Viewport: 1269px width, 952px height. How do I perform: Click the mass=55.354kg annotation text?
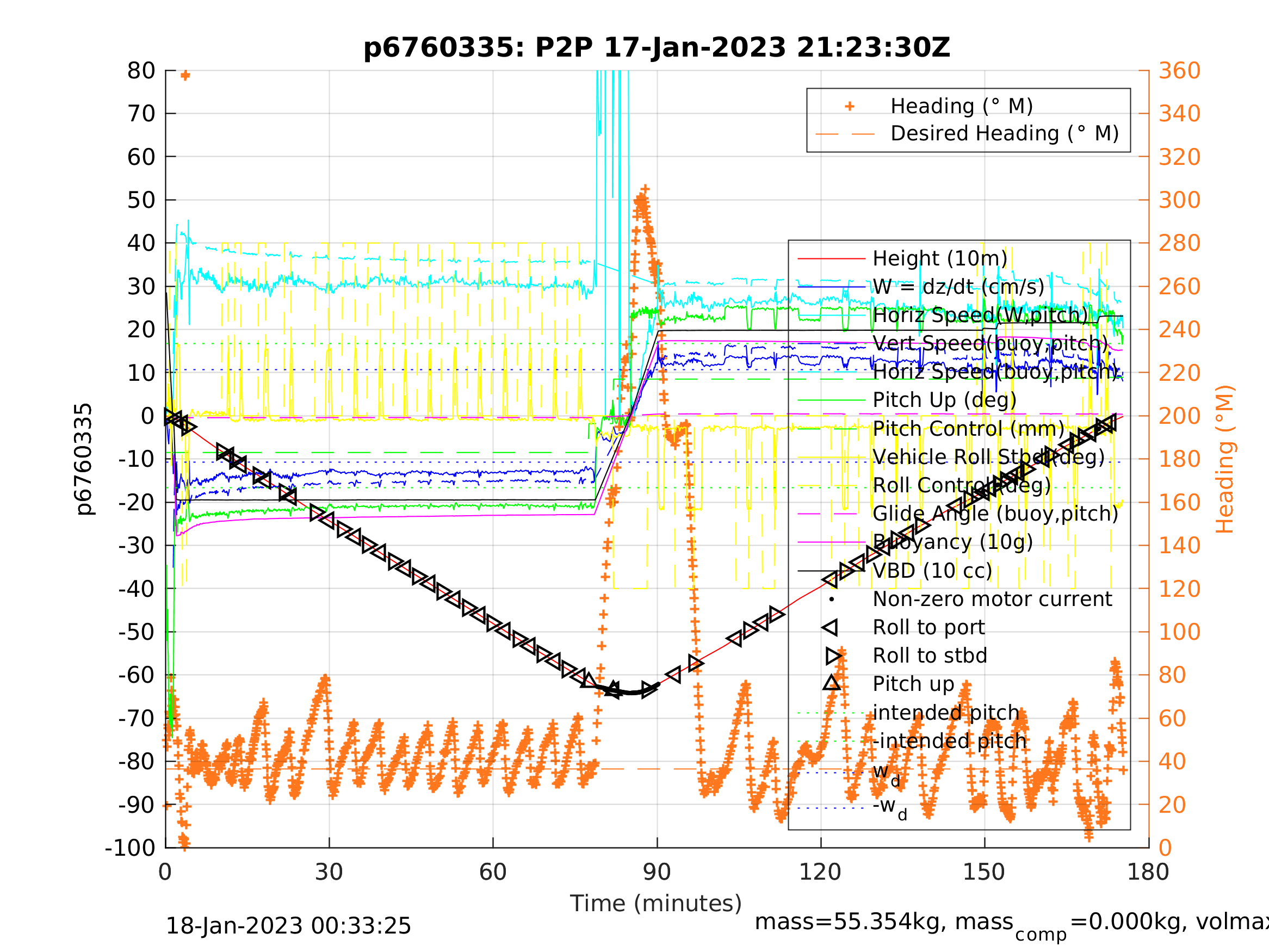click(883, 922)
